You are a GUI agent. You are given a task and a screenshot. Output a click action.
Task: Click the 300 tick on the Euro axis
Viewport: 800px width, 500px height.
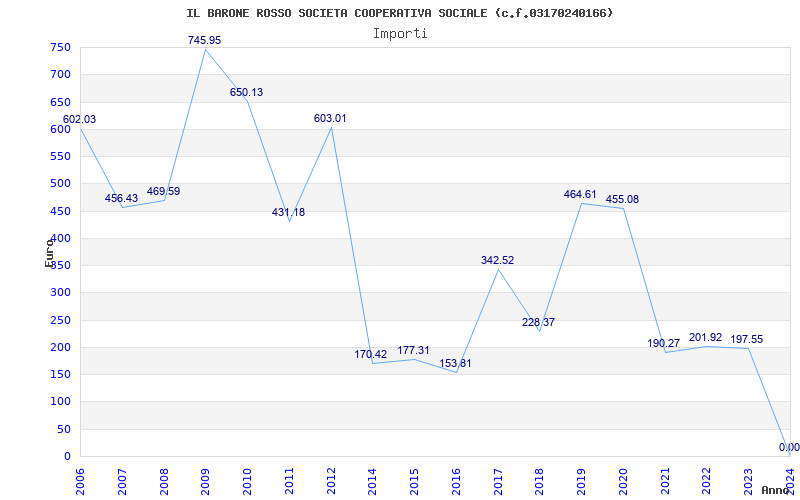60,293
